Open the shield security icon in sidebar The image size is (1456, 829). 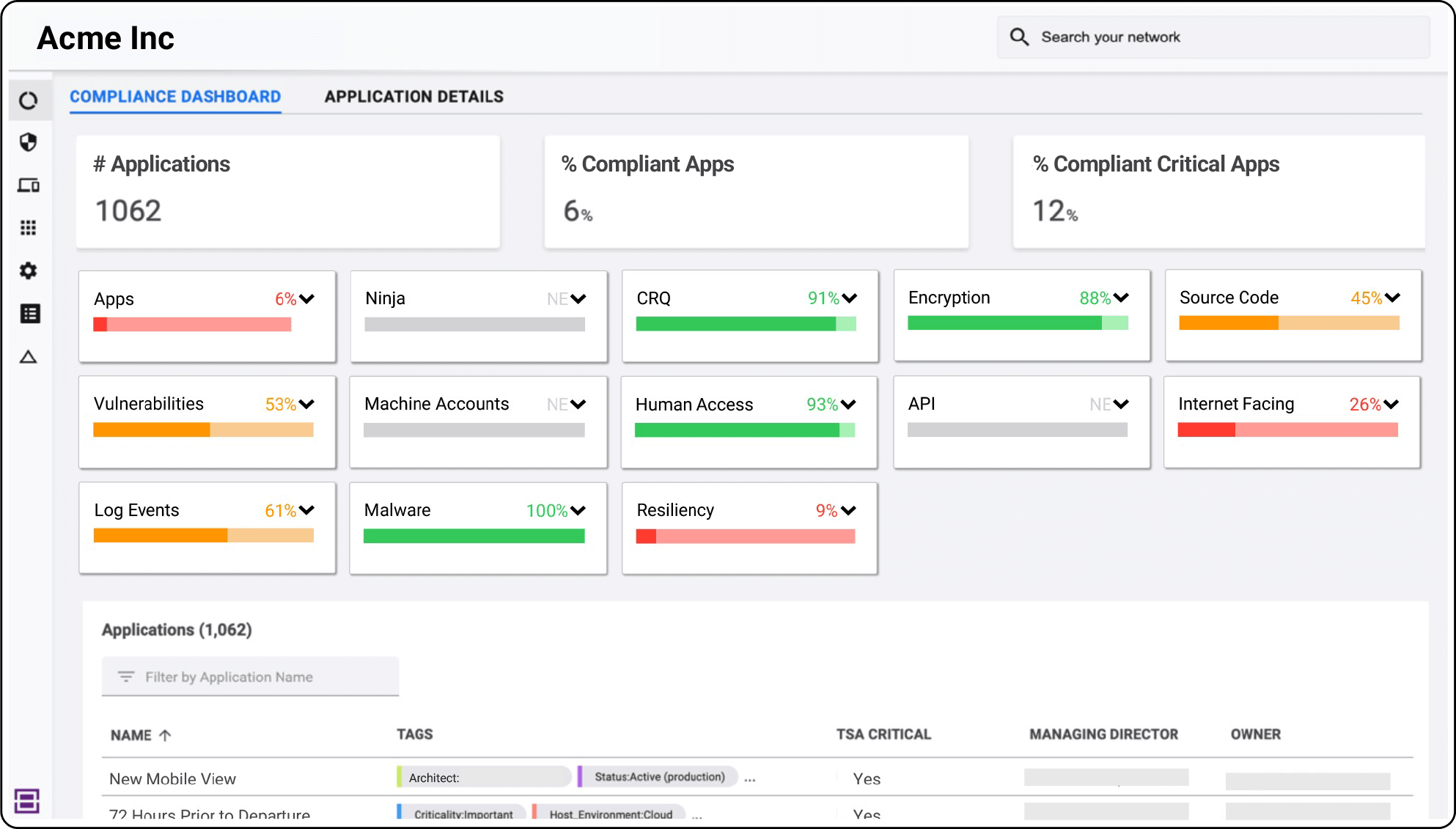pyautogui.click(x=29, y=142)
